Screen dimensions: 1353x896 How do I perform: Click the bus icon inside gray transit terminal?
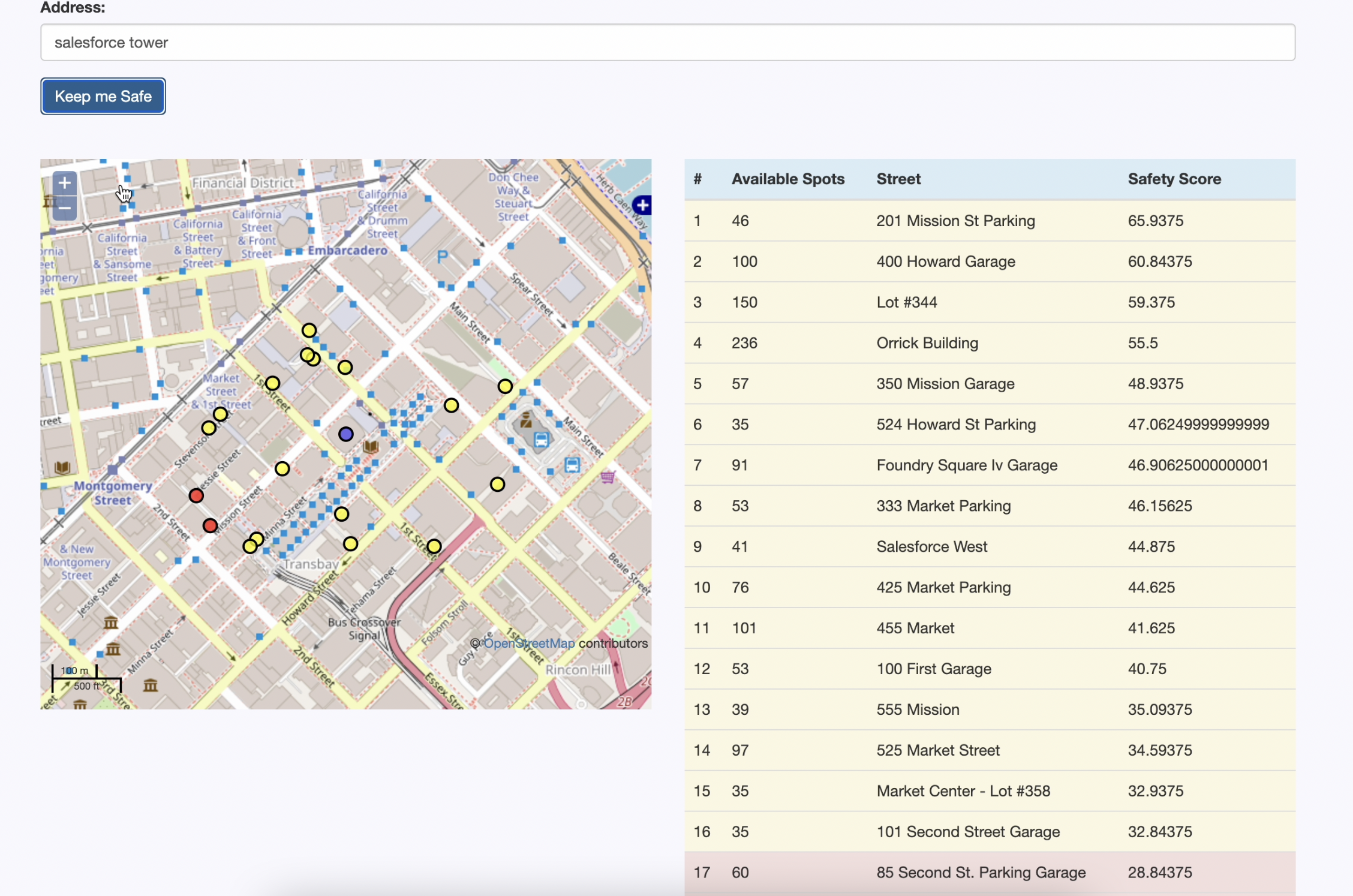[x=541, y=440]
